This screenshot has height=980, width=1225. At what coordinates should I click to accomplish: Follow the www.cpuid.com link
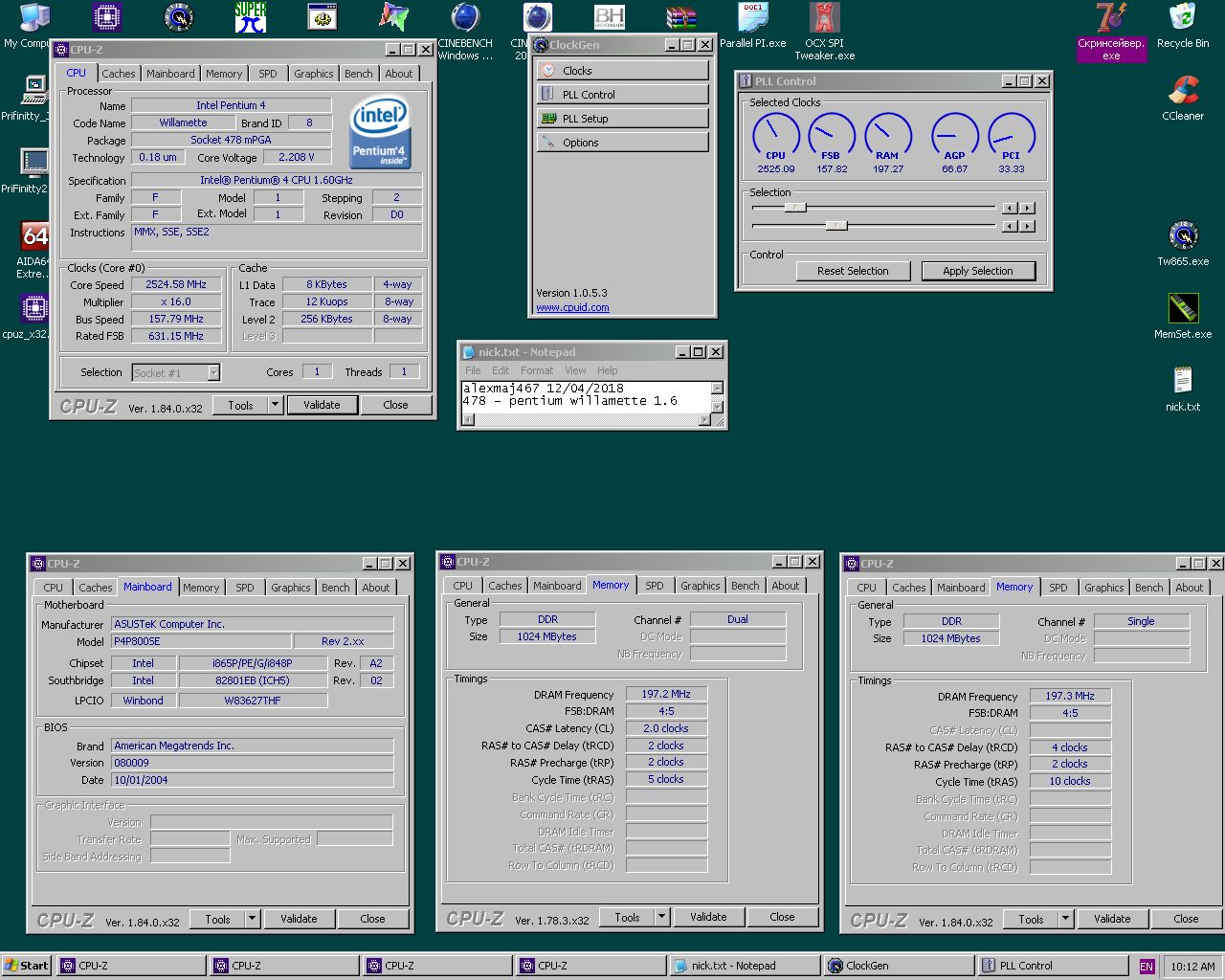click(572, 307)
